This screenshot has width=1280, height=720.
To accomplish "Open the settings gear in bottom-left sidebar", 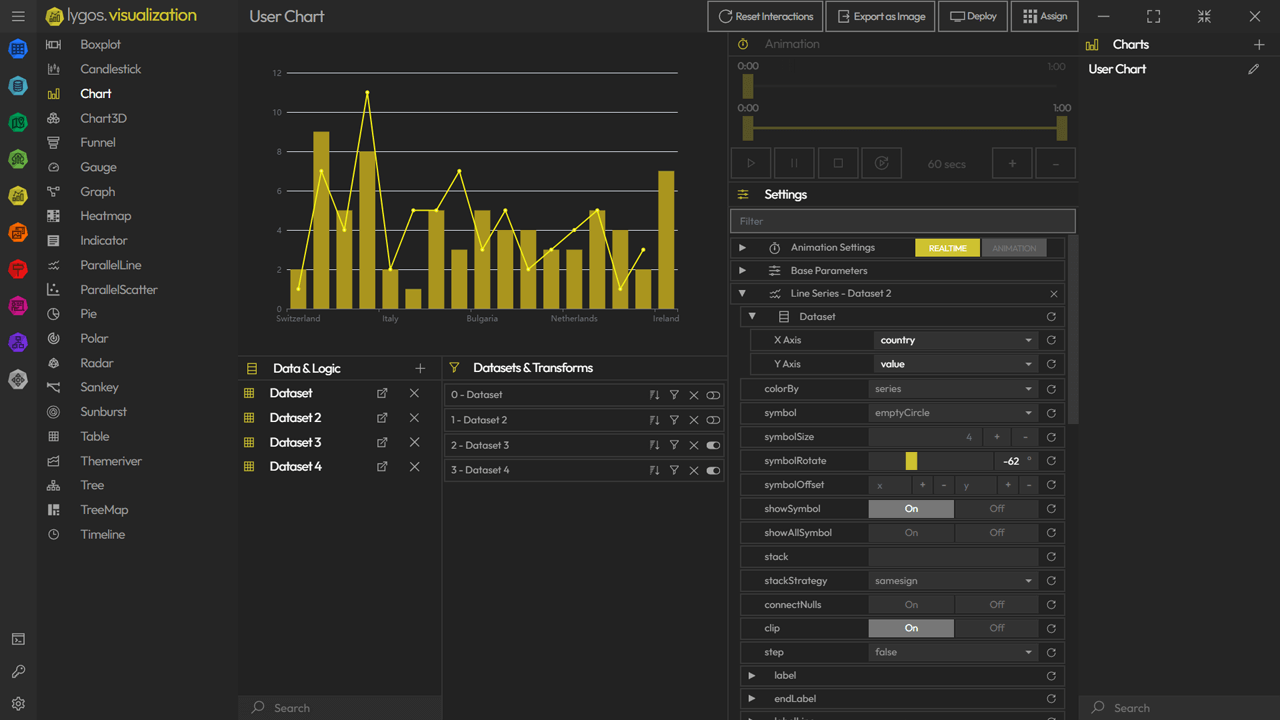I will (17, 703).
